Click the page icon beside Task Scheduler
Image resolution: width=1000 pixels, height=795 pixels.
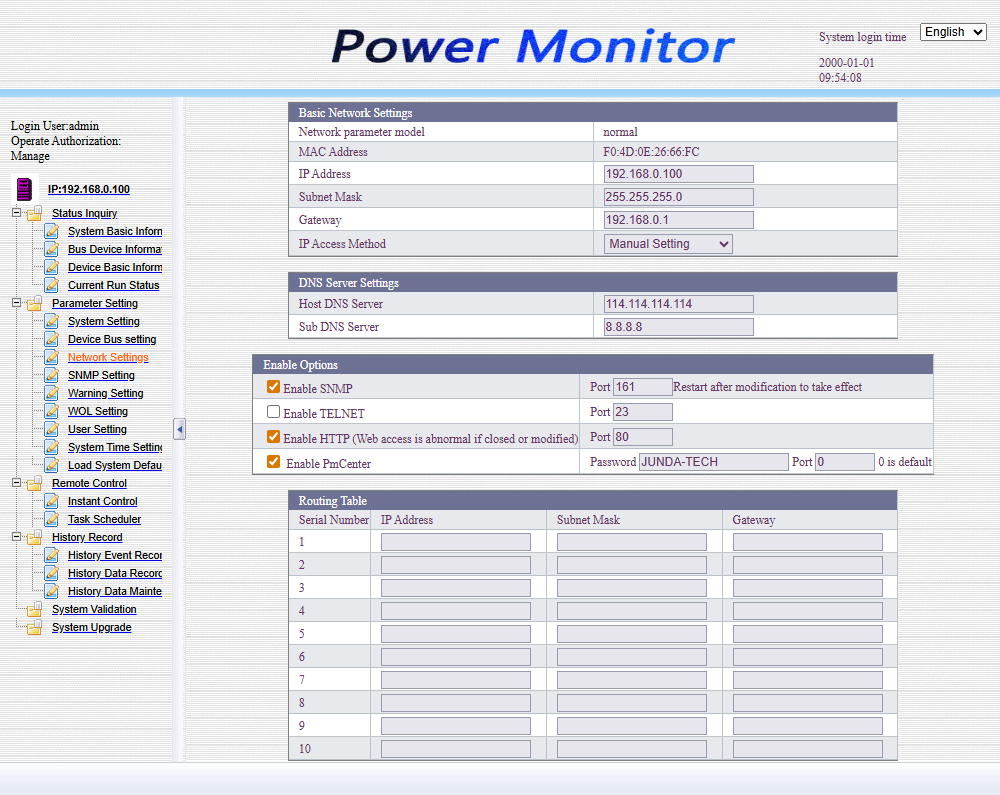51,519
